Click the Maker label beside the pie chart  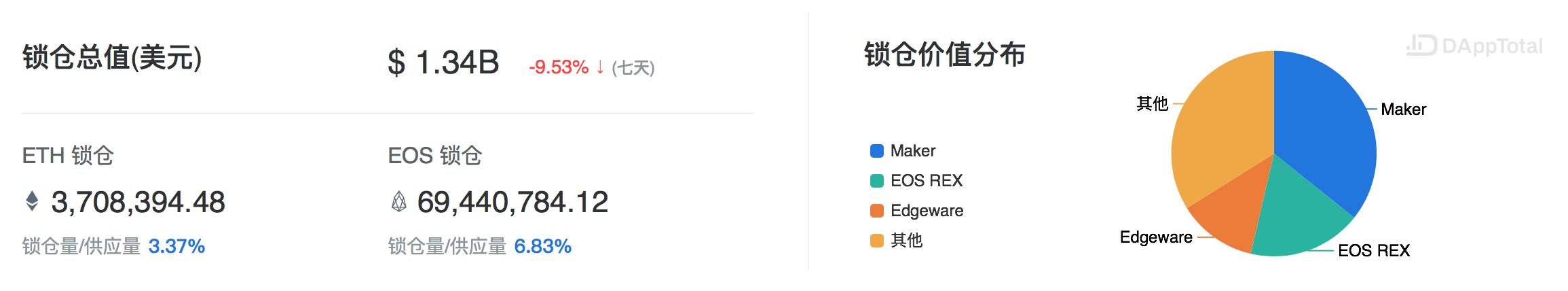(x=1404, y=109)
